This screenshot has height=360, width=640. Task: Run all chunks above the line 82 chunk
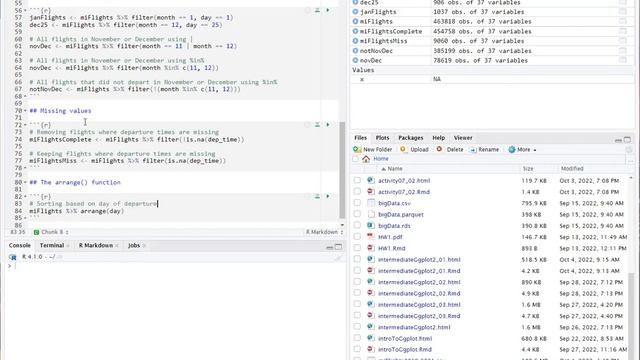pos(317,196)
